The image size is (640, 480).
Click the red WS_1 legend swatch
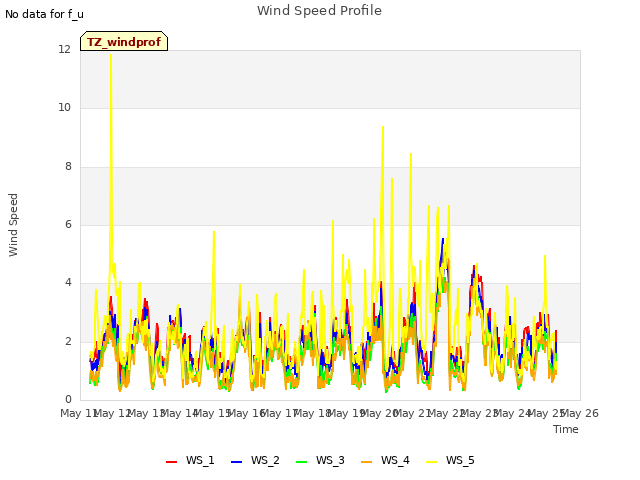[x=171, y=462]
